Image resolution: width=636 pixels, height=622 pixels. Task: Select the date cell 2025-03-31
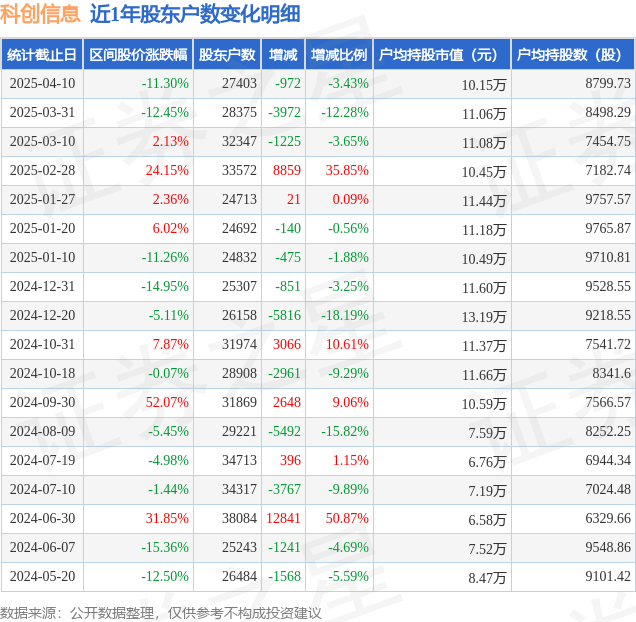(43, 112)
